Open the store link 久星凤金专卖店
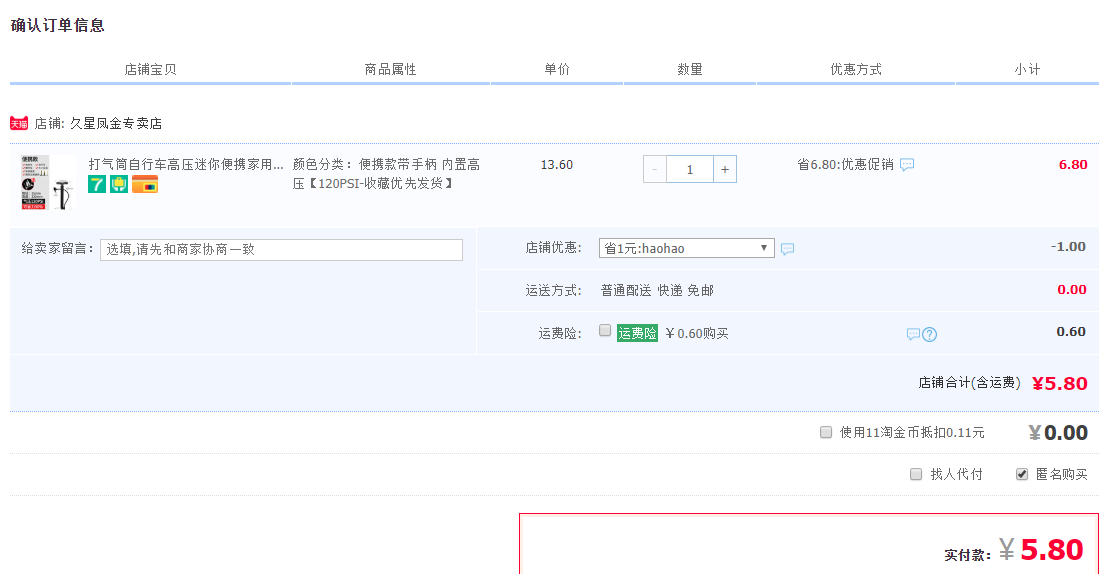This screenshot has height=574, width=1115. (x=116, y=124)
